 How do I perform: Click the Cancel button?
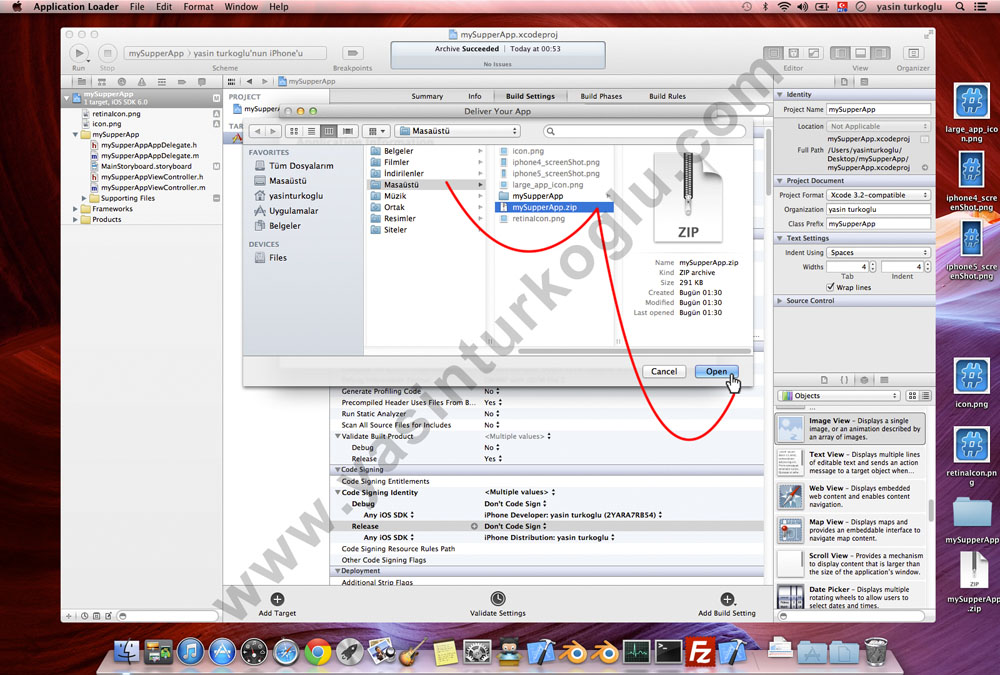click(x=664, y=371)
